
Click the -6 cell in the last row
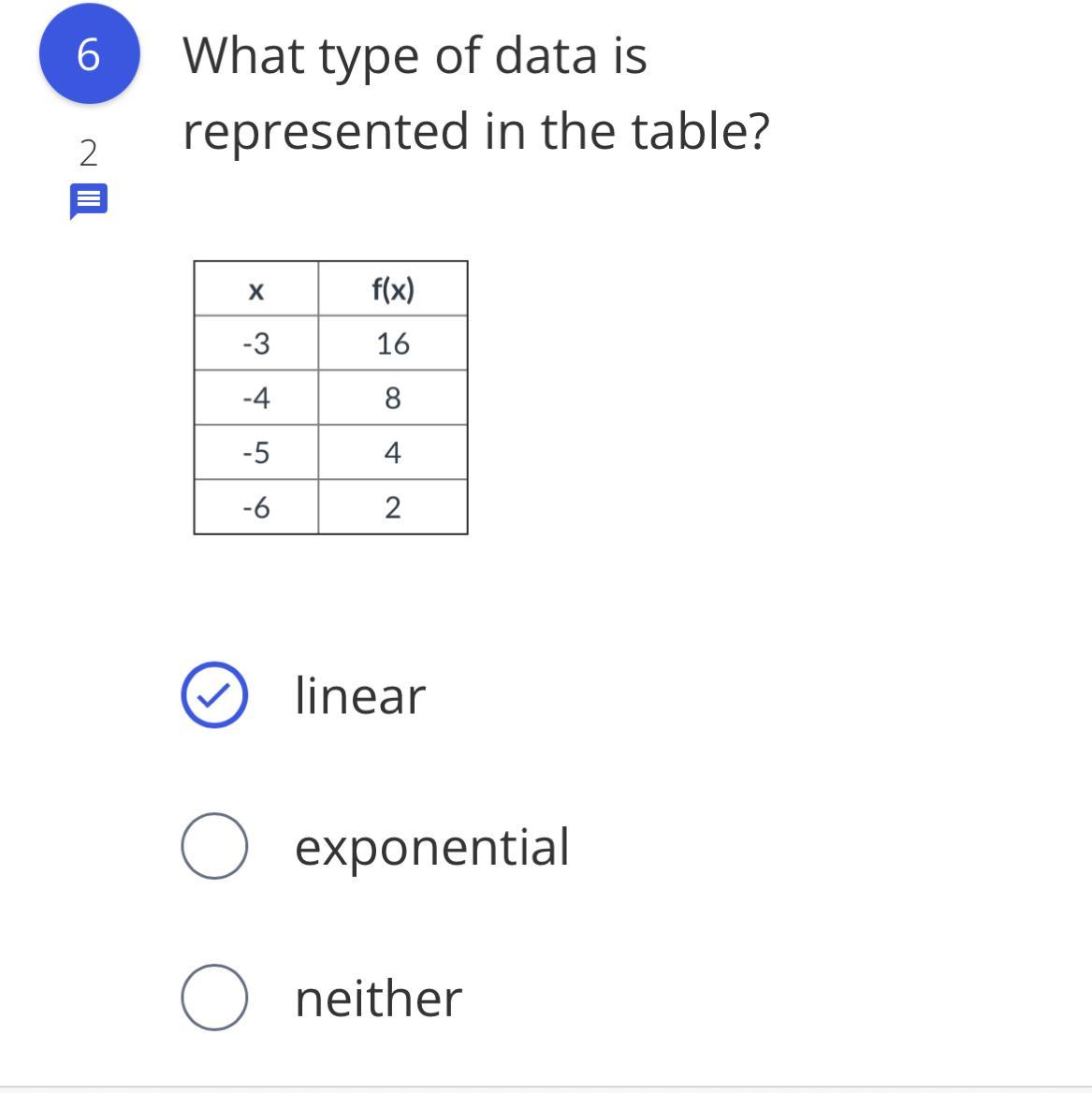(x=255, y=507)
